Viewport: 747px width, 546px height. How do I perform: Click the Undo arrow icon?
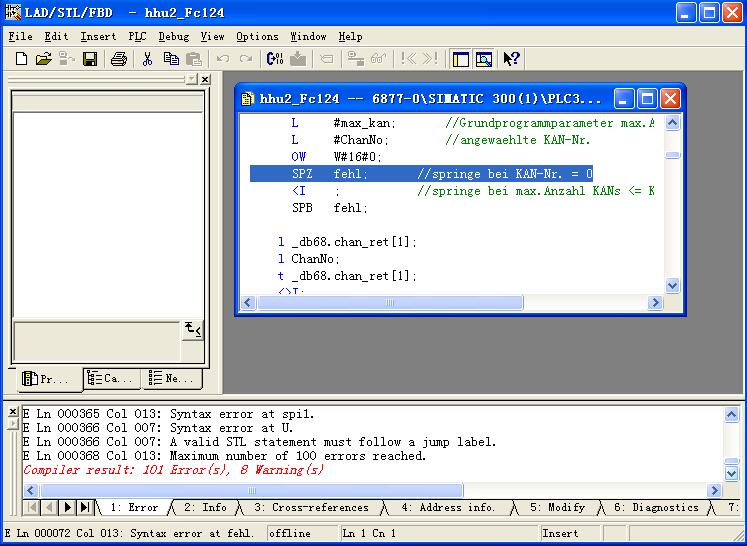[222, 59]
